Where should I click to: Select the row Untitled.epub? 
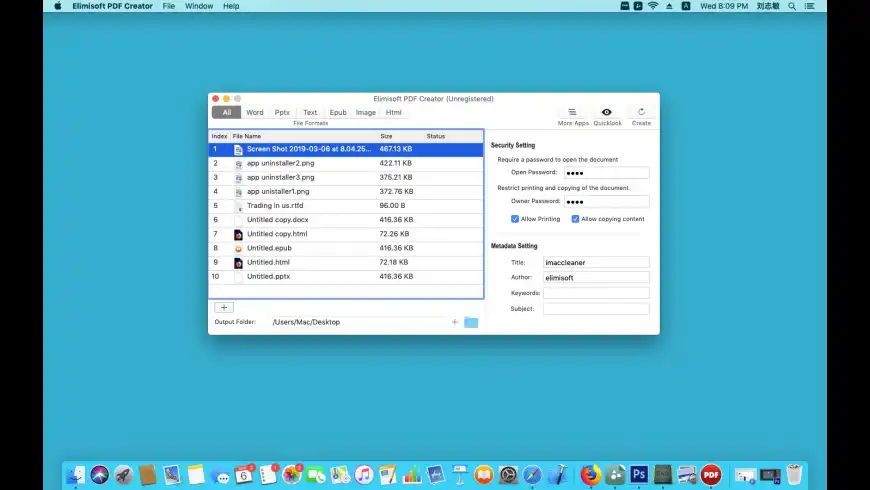pyautogui.click(x=346, y=248)
